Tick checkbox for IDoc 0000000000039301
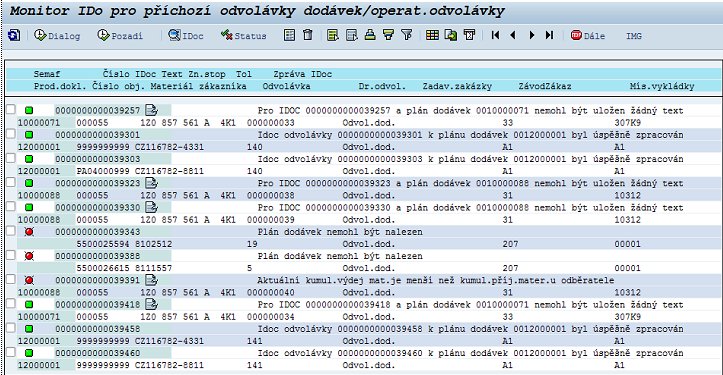 coord(11,134)
